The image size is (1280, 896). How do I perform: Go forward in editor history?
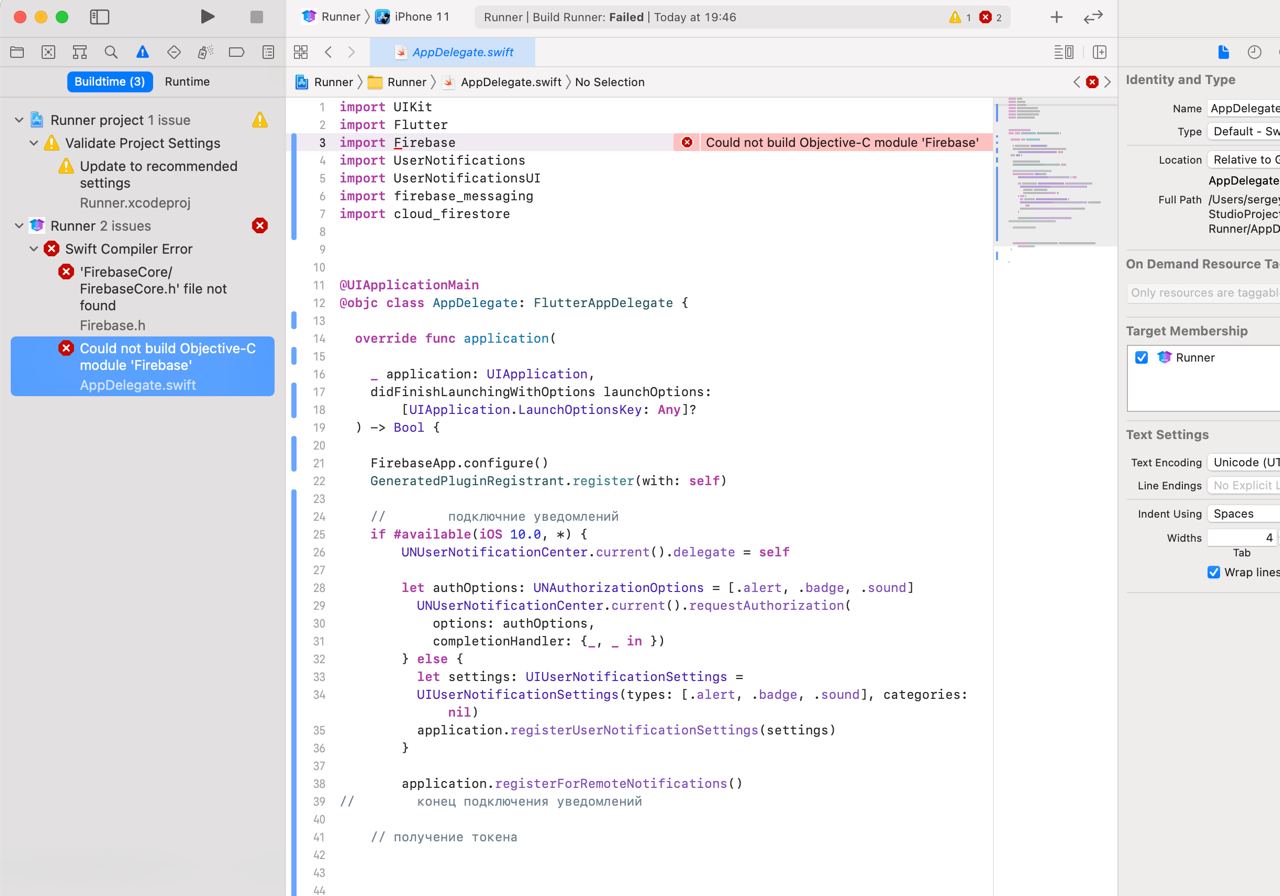pyautogui.click(x=351, y=52)
